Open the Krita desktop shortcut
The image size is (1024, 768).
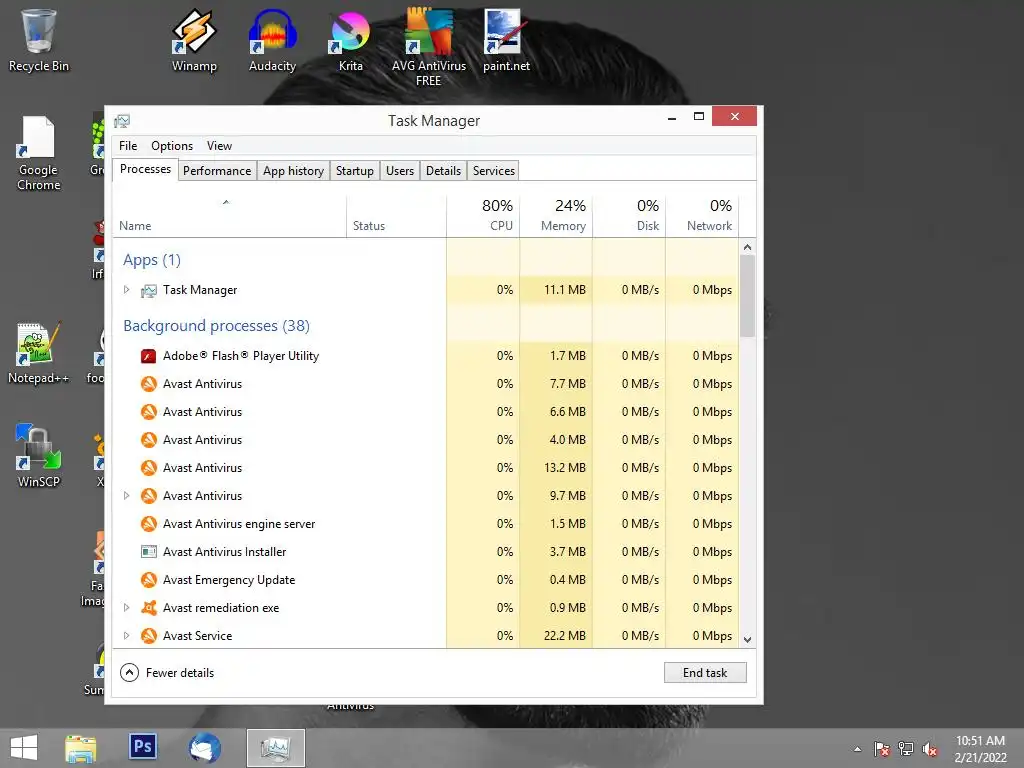[351, 40]
